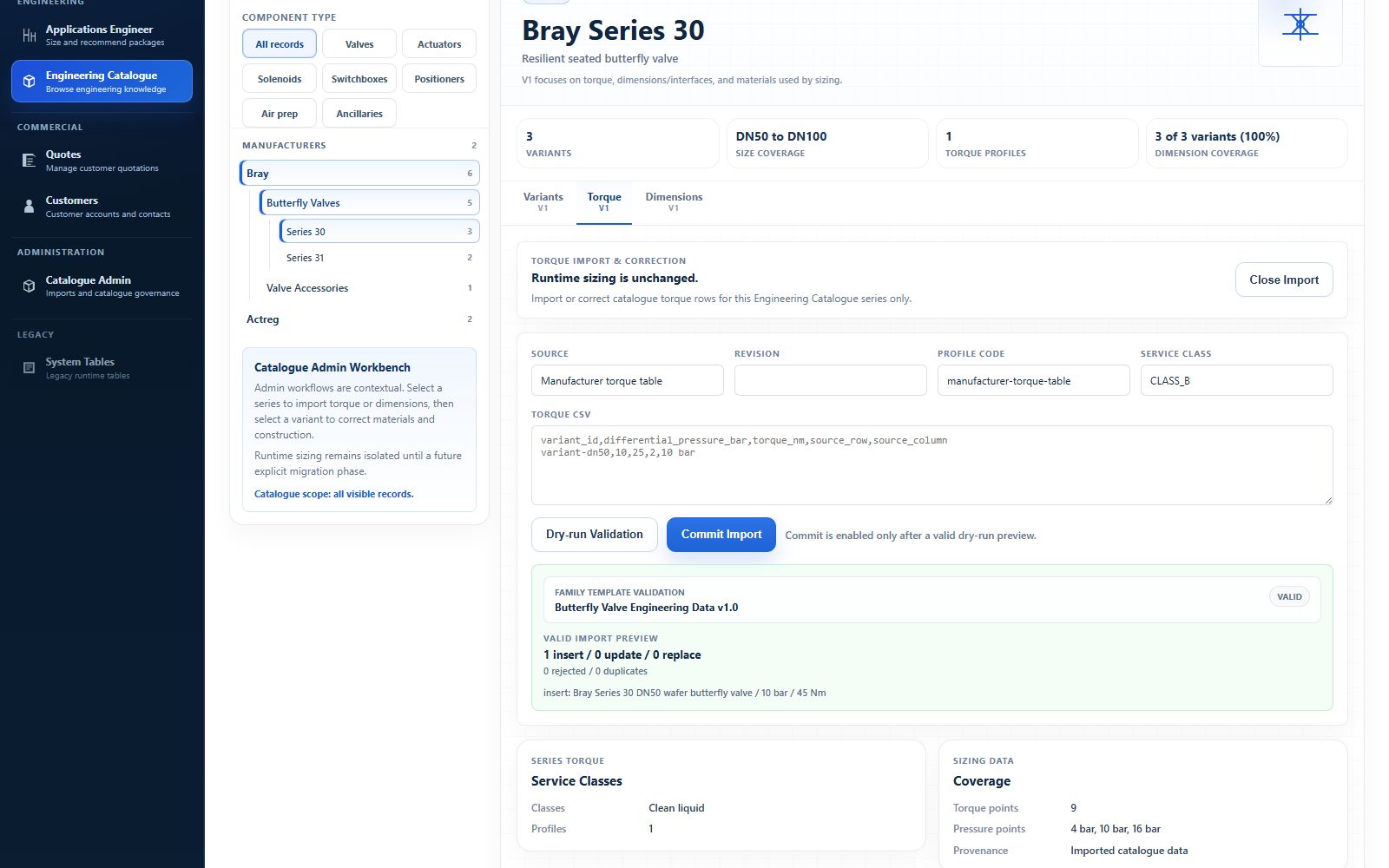Filter component type by Positioners
This screenshot has height=868, width=1389.
click(439, 79)
